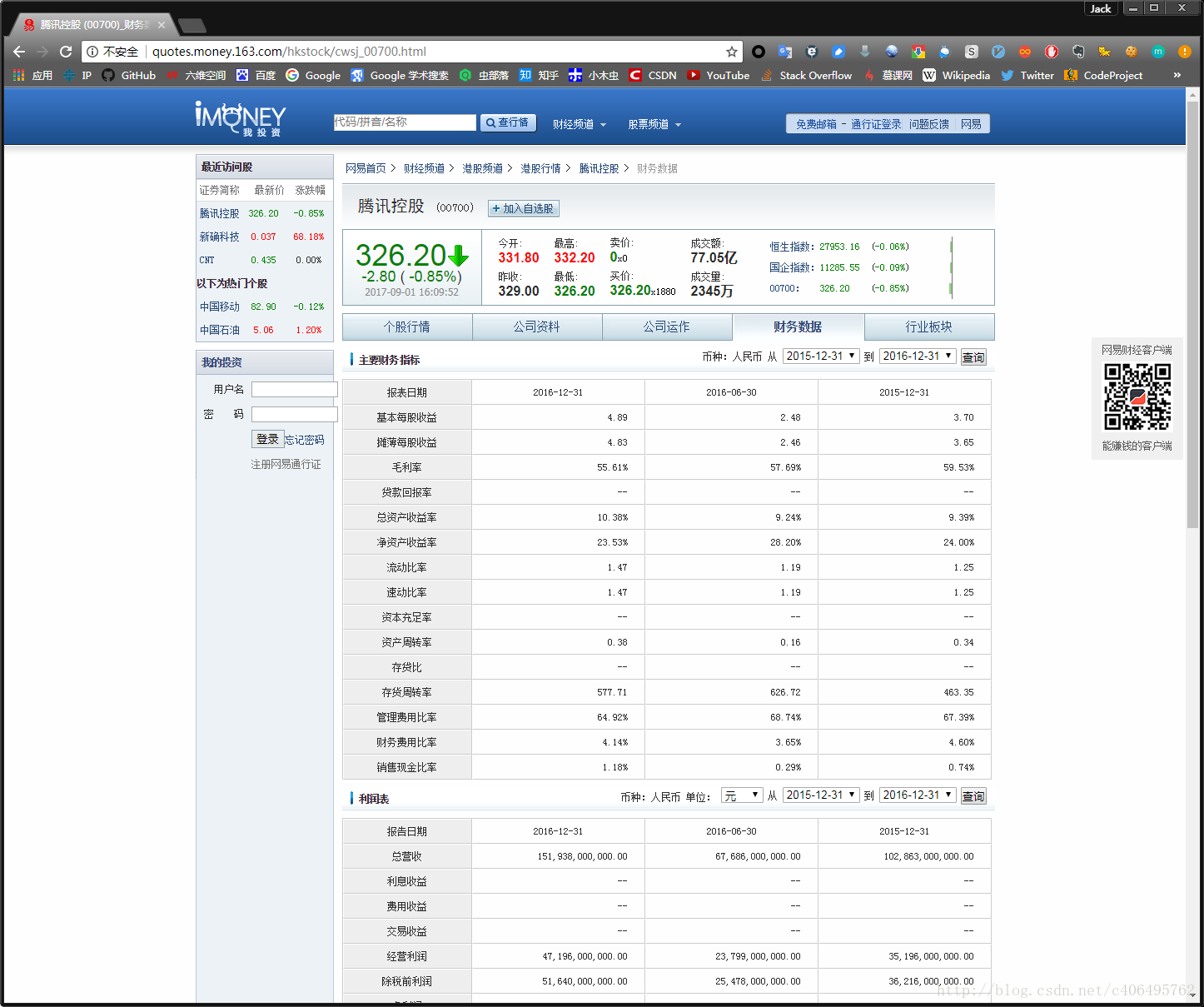The height and width of the screenshot is (1007, 1204).
Task: Click the browser back arrow
Action: tap(18, 52)
